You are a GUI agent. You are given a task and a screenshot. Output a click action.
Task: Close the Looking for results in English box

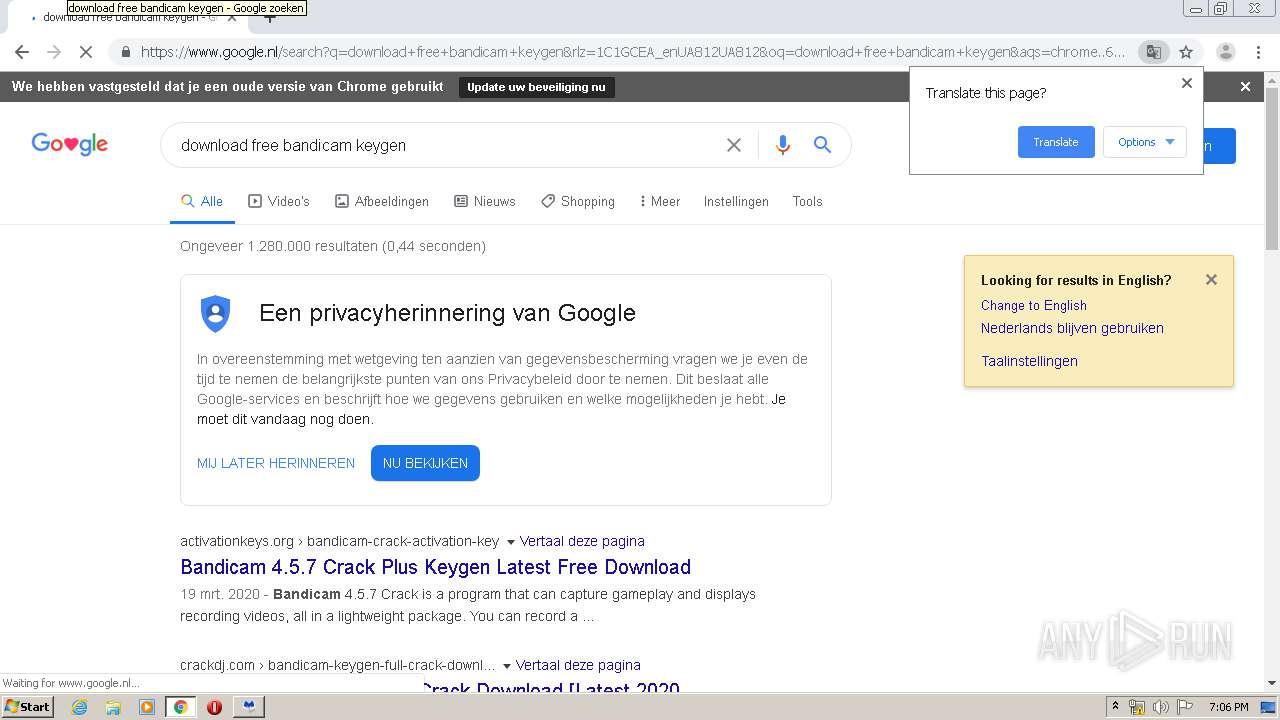pyautogui.click(x=1211, y=280)
